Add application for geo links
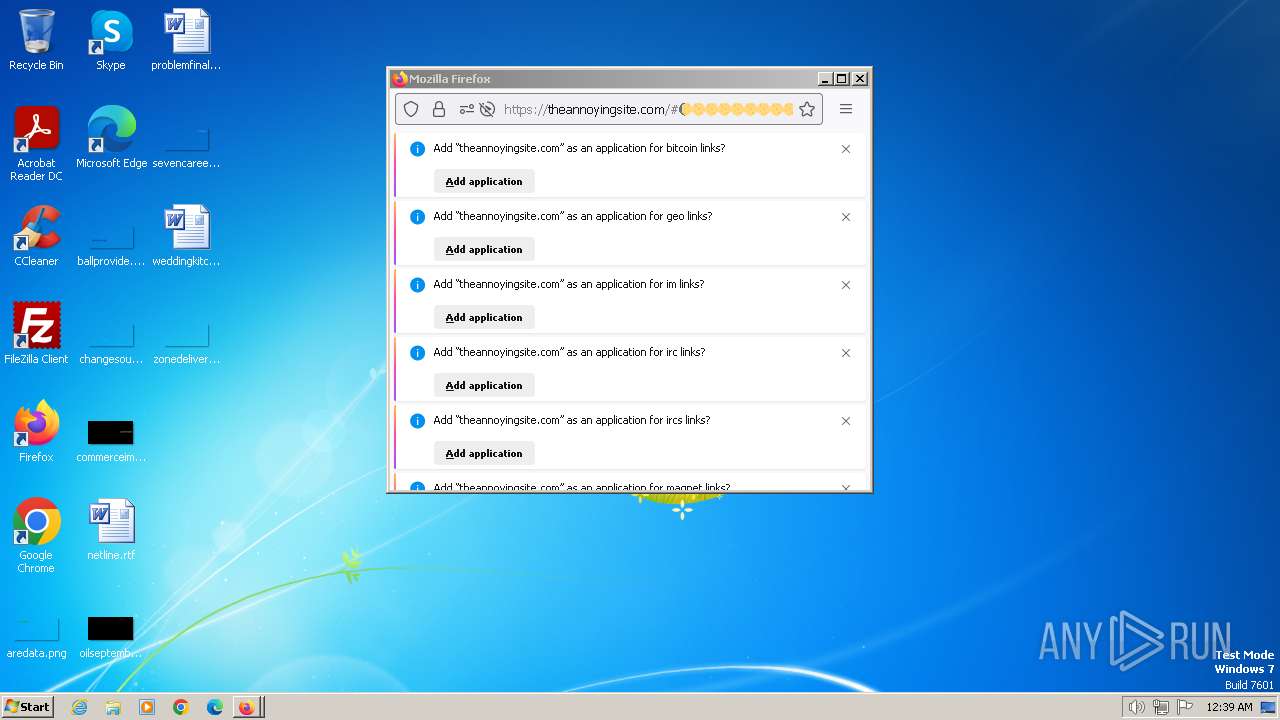Image resolution: width=1280 pixels, height=720 pixels. (484, 249)
